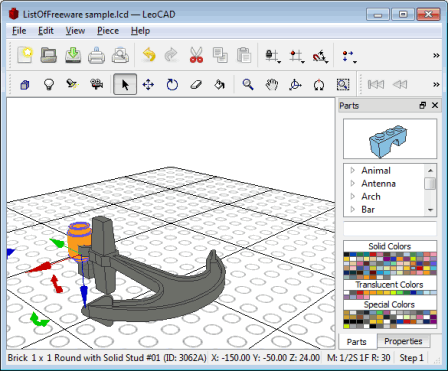Go to first step button
This screenshot has width=448, height=371.
pos(376,85)
